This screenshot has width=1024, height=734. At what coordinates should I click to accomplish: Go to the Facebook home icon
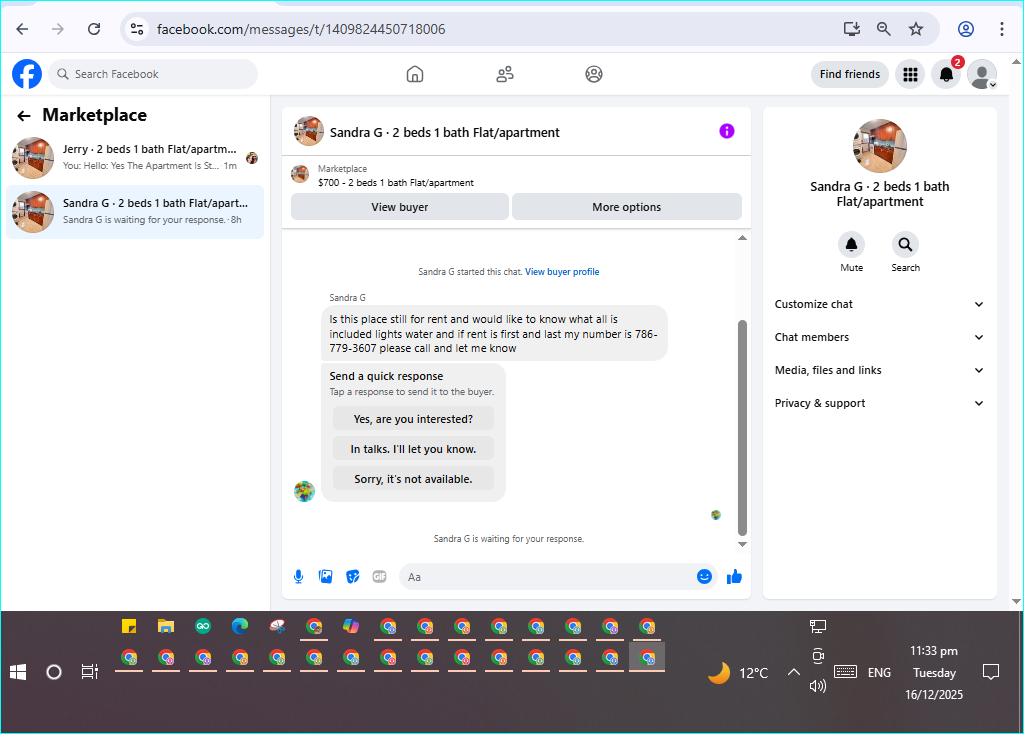415,74
